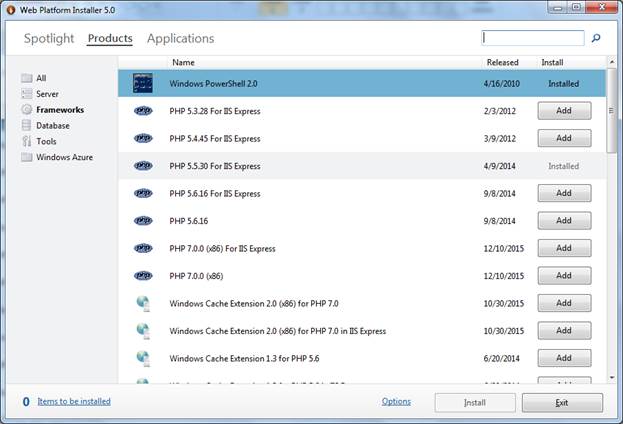
Task: Add Windows Cache Extension 2.0 for PHP 7.0
Action: tap(564, 303)
